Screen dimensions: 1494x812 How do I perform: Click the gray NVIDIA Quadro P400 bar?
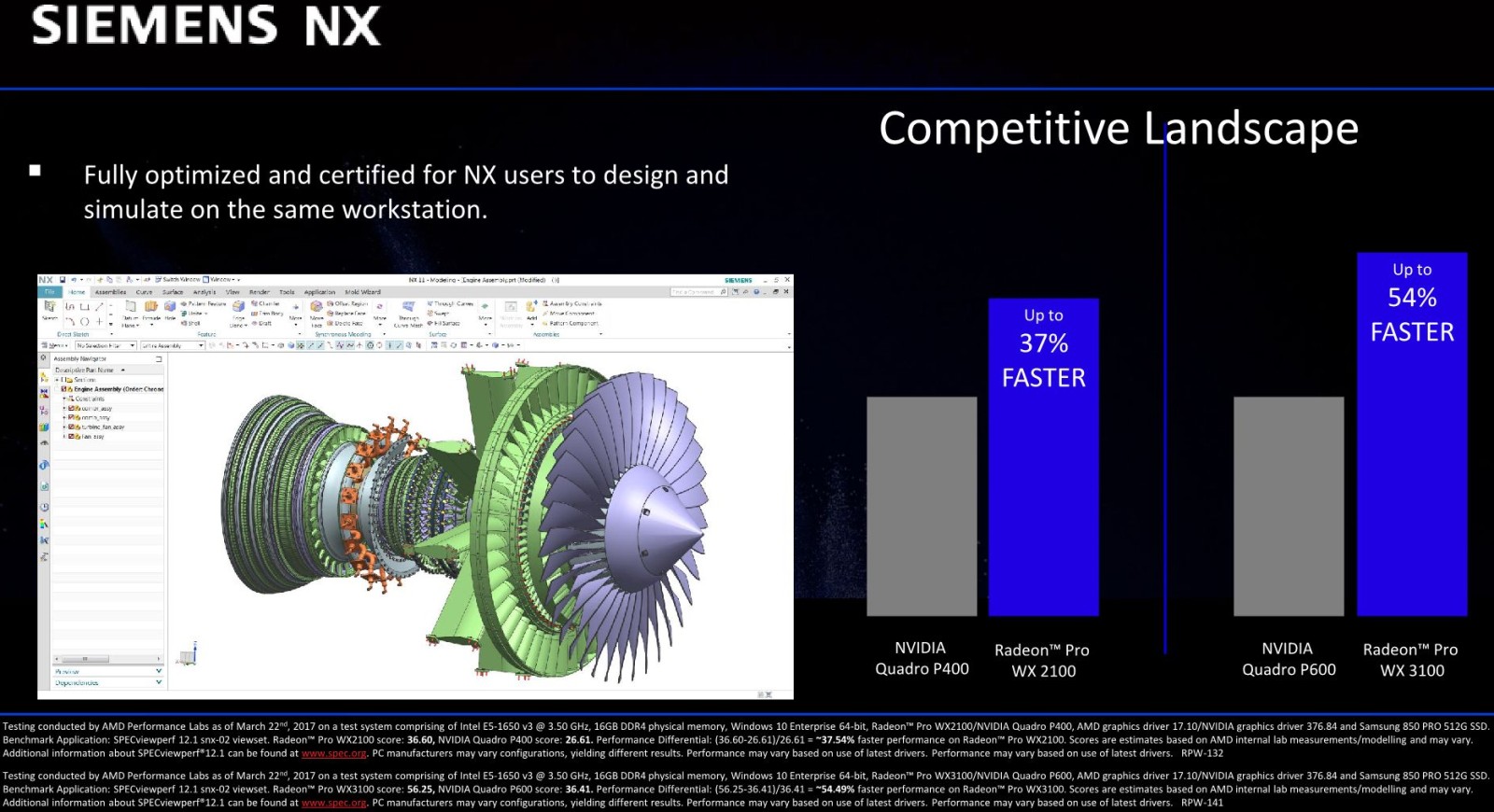point(922,507)
